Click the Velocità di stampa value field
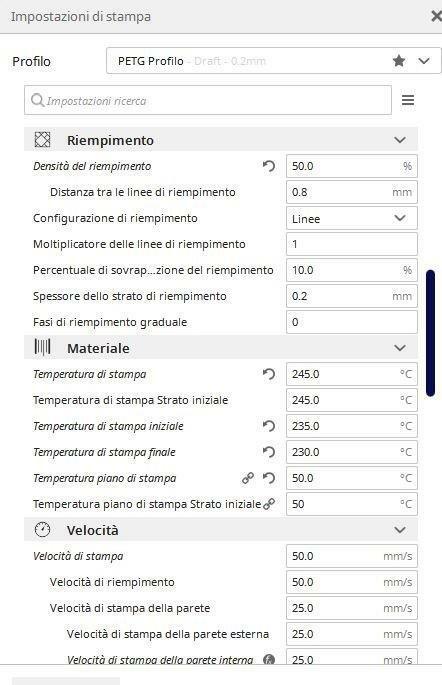Image resolution: width=442 pixels, height=685 pixels. (x=352, y=556)
